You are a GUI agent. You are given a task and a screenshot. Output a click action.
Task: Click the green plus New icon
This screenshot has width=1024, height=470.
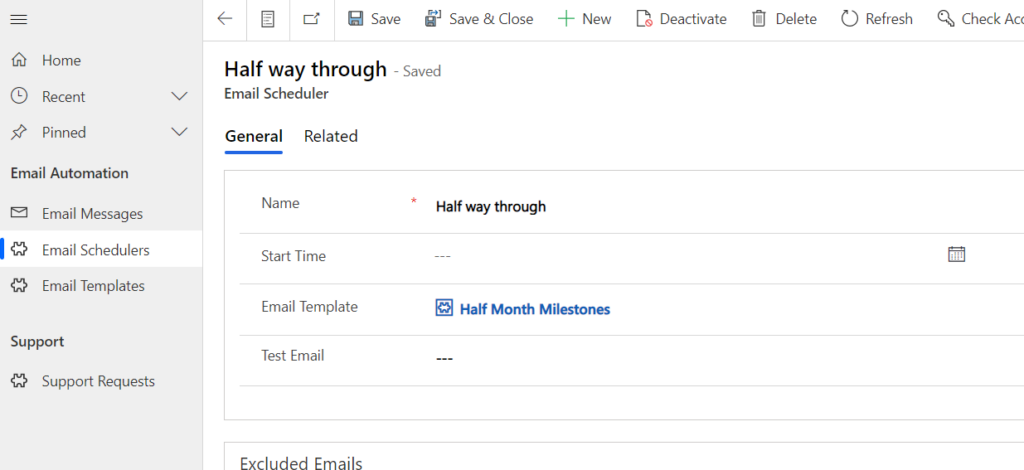pos(566,19)
